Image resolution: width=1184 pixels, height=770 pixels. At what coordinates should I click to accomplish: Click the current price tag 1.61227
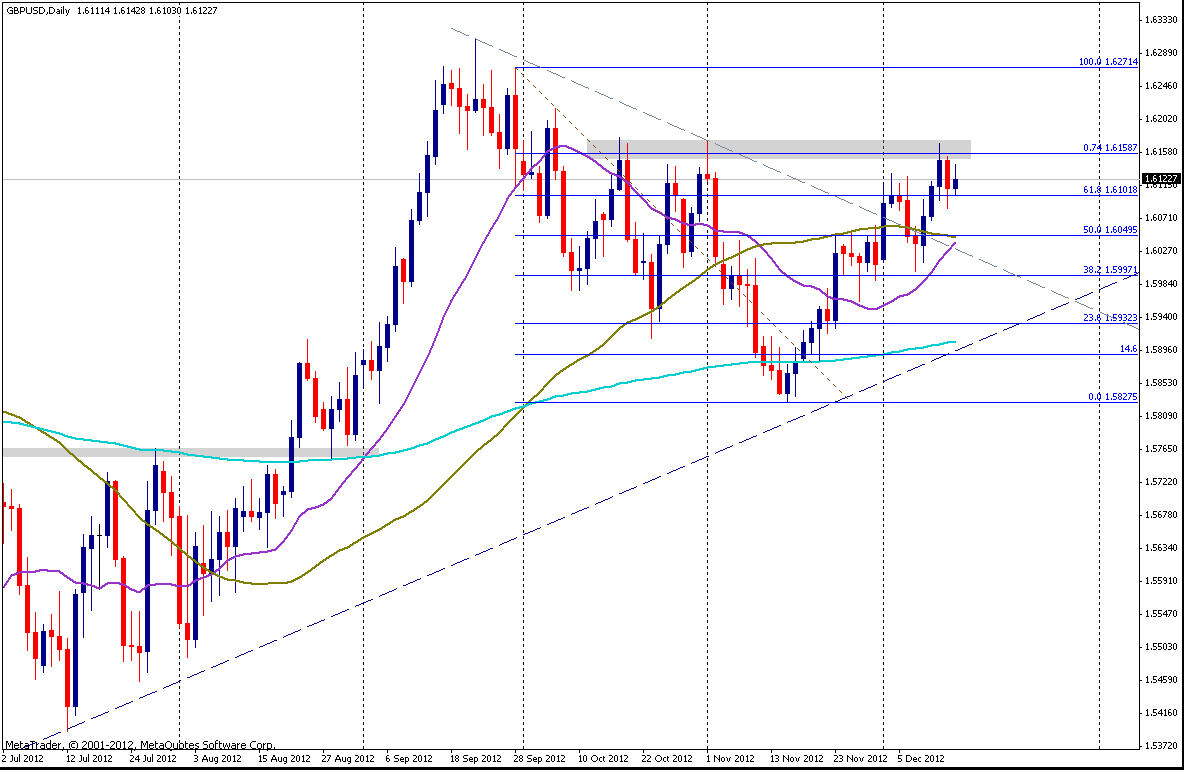[1162, 178]
